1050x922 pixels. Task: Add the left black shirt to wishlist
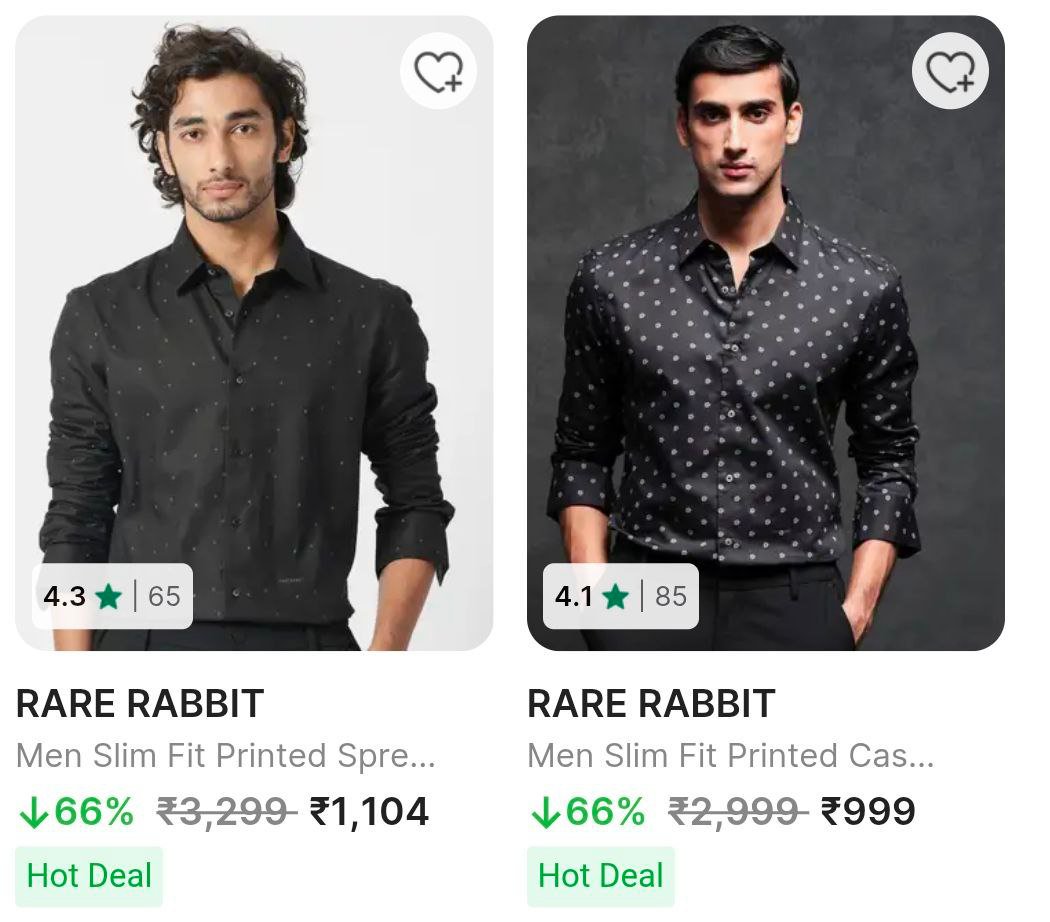click(x=438, y=72)
